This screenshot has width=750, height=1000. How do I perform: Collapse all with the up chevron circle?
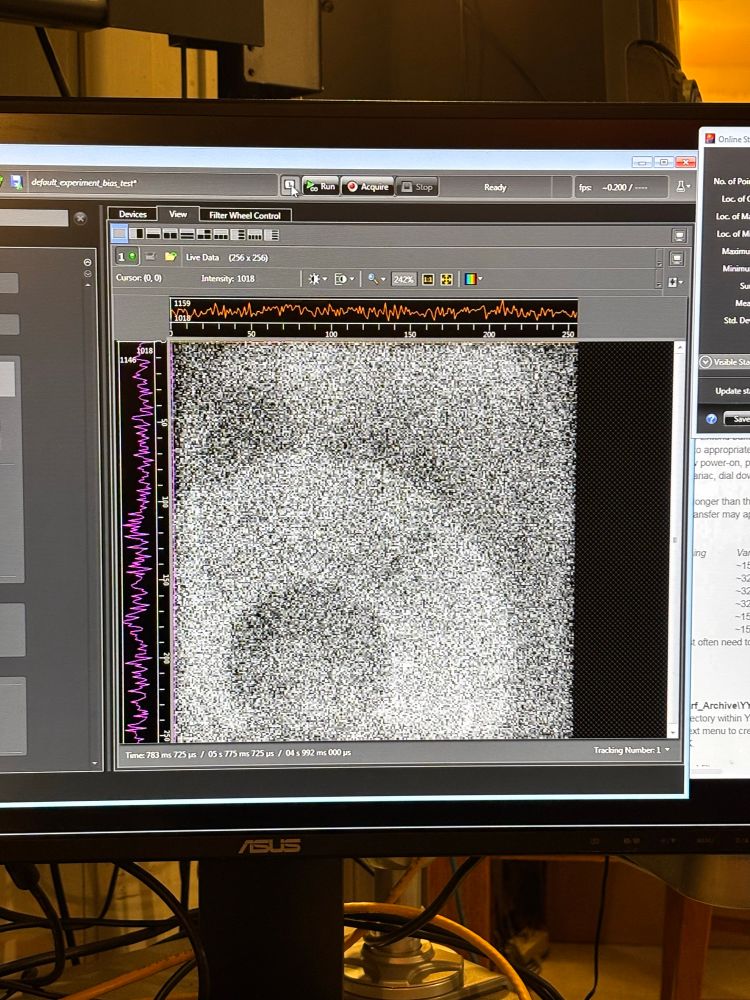click(x=87, y=262)
